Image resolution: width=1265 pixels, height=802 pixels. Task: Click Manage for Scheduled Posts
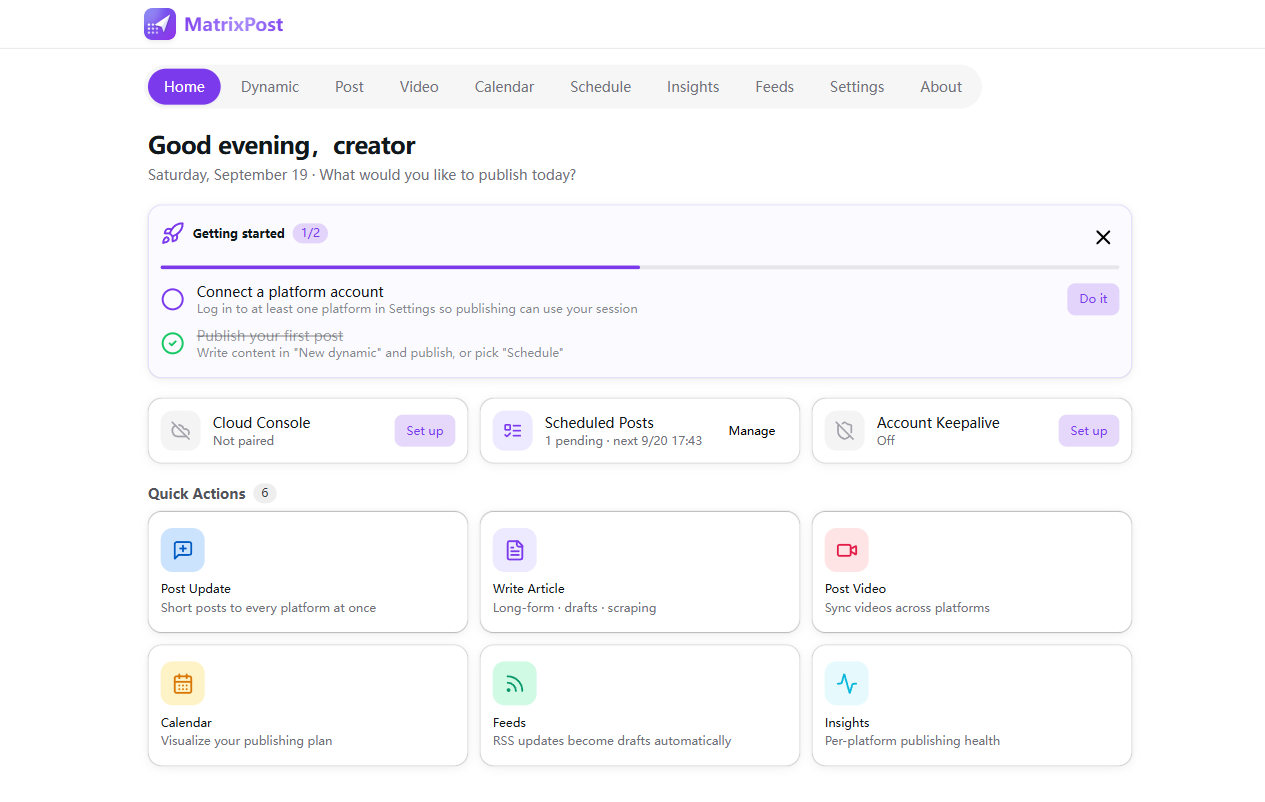pyautogui.click(x=752, y=431)
